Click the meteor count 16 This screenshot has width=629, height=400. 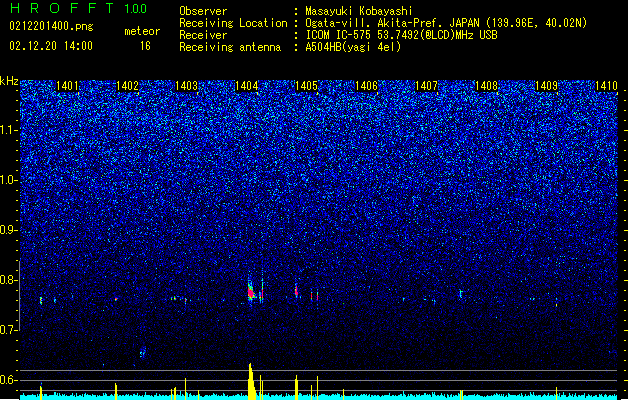[145, 46]
